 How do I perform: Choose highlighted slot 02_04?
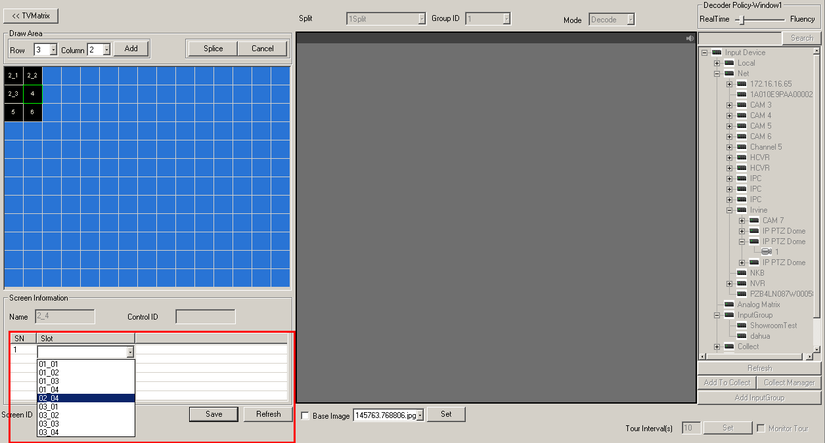86,398
